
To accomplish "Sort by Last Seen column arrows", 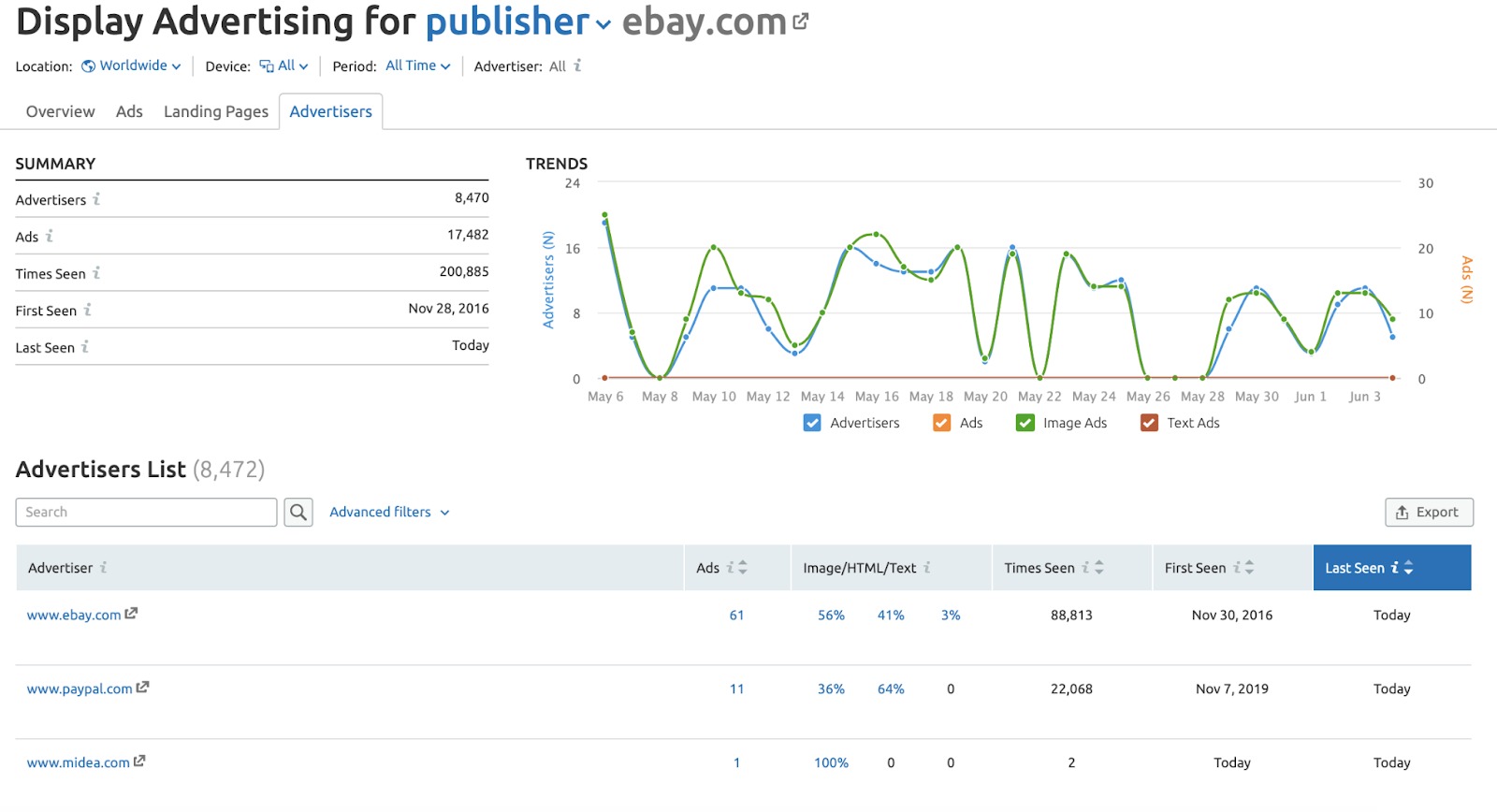I will coord(1408,567).
